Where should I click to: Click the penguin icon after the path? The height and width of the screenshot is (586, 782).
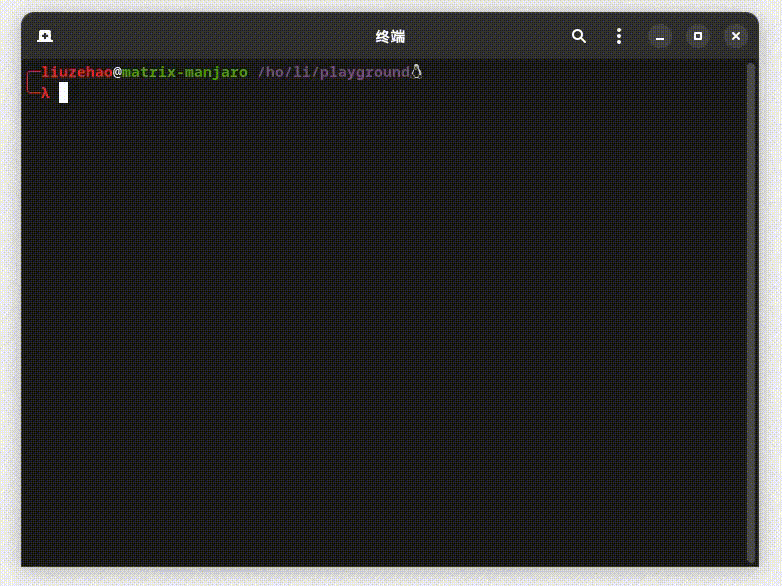pos(416,72)
